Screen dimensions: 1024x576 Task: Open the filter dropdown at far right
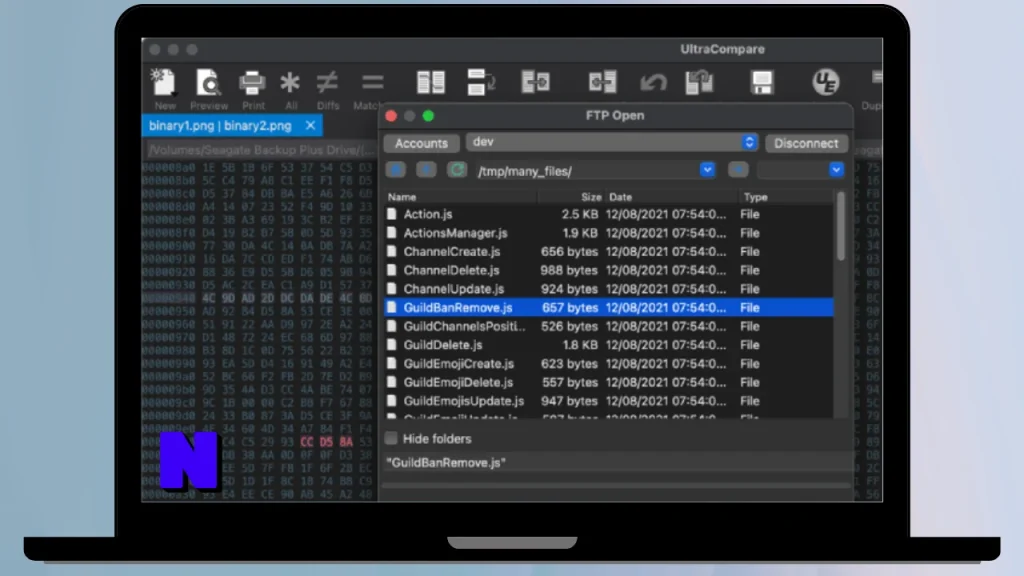[836, 170]
